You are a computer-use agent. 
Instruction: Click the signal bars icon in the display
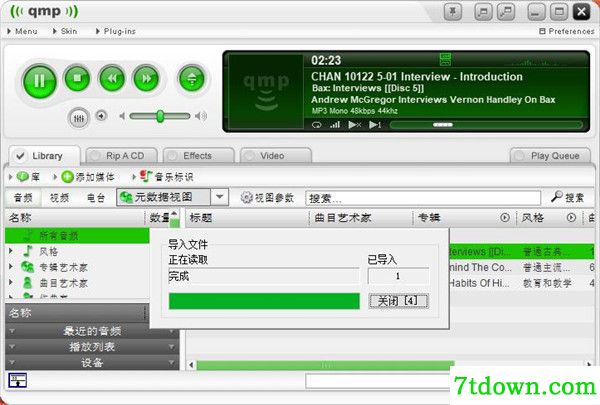(x=335, y=124)
